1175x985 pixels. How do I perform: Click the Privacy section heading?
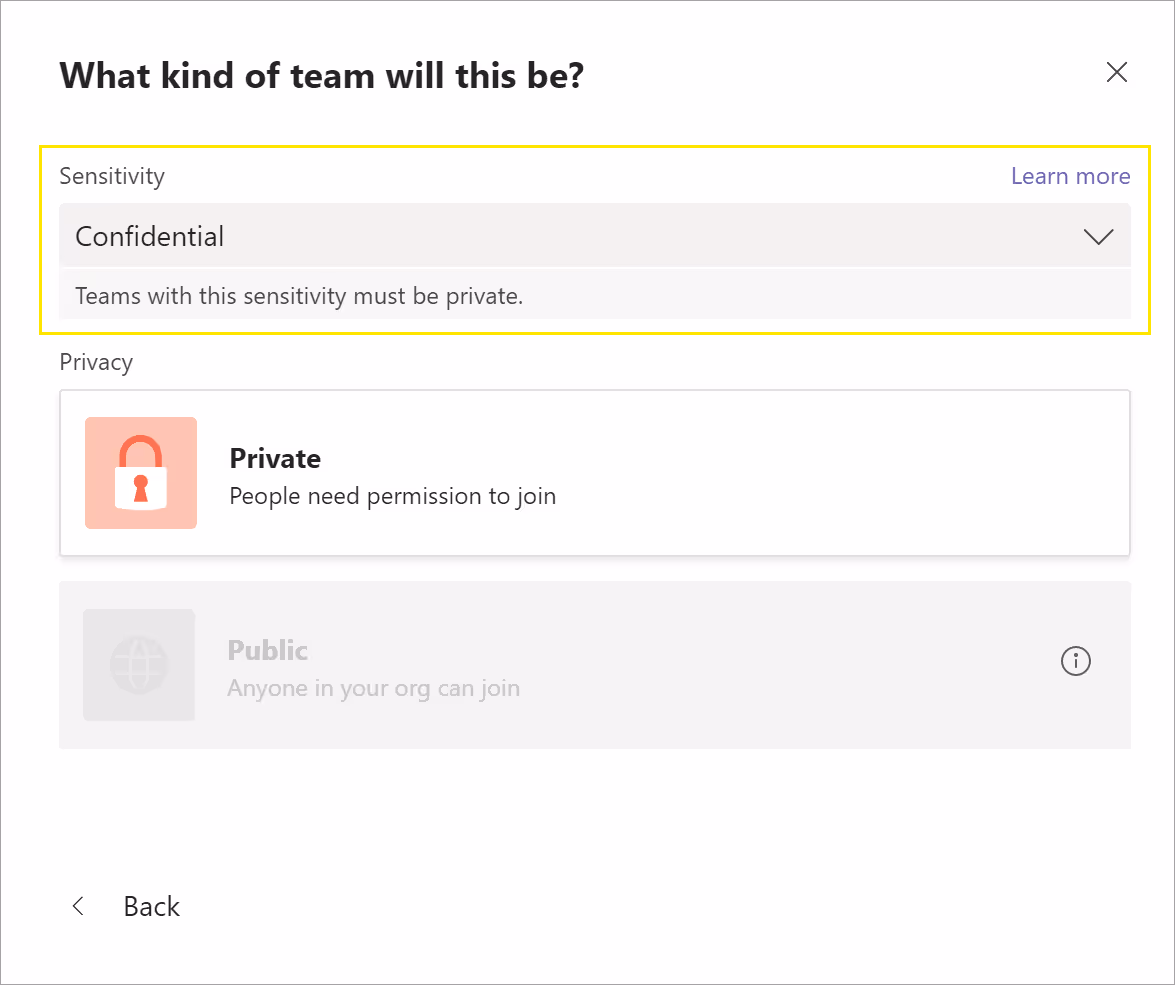click(96, 362)
